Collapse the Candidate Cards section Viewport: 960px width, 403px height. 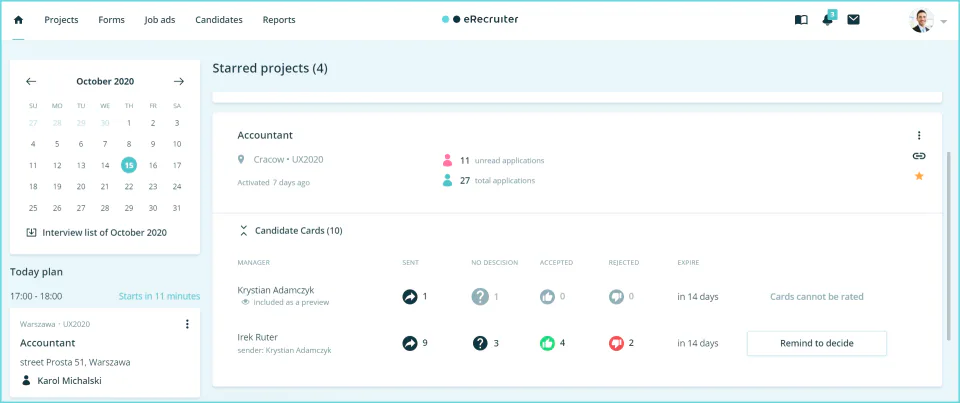(x=244, y=231)
